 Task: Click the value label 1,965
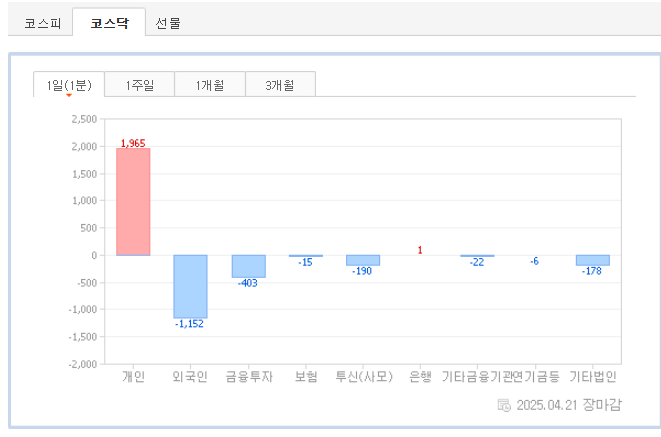[133, 143]
